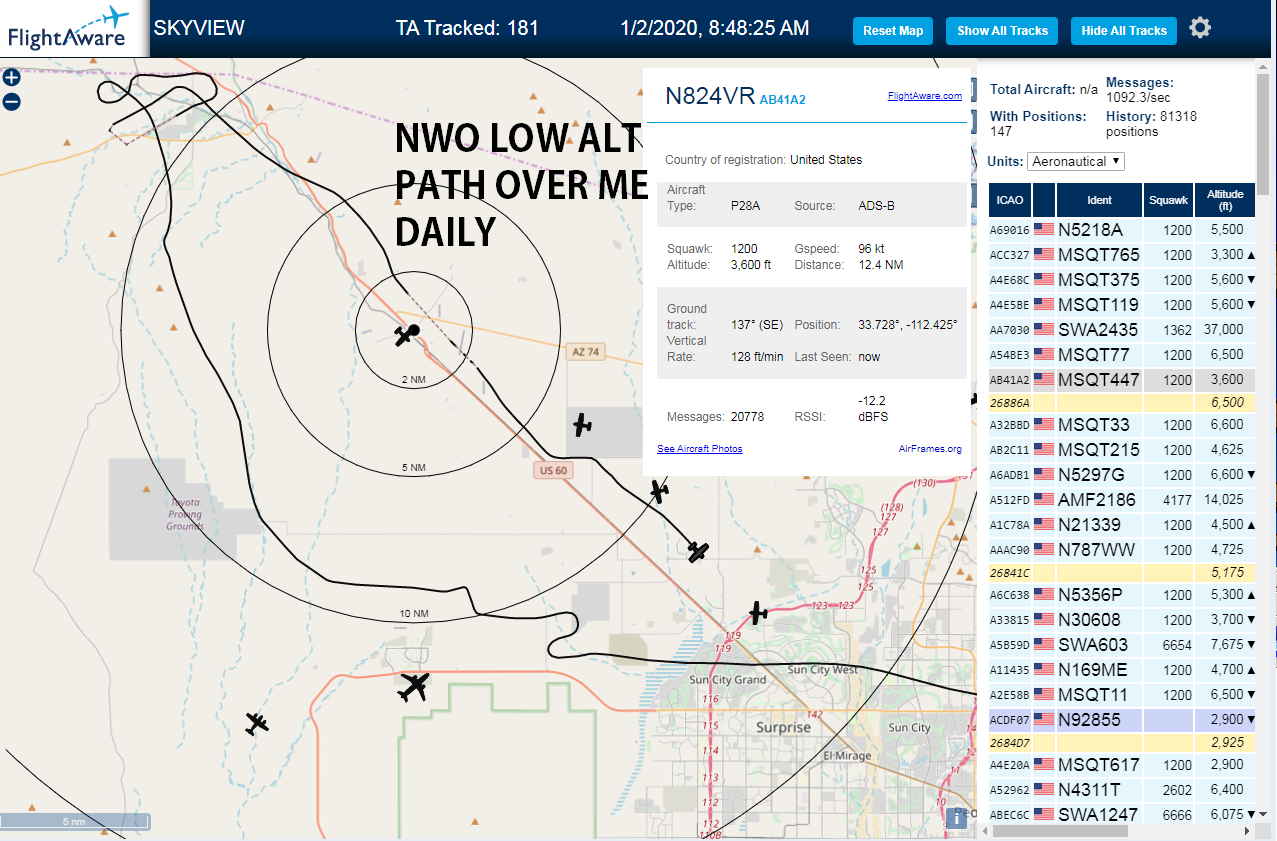Viewport: 1277px width, 841px height.
Task: Select the N787WW aircraft row
Action: coord(1121,550)
